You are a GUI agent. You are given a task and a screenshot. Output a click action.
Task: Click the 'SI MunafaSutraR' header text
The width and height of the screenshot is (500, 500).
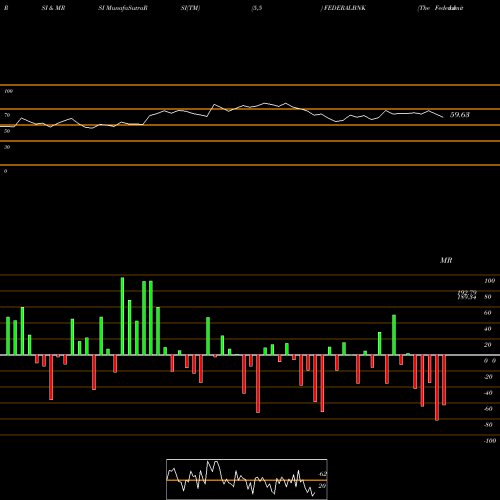click(x=123, y=8)
